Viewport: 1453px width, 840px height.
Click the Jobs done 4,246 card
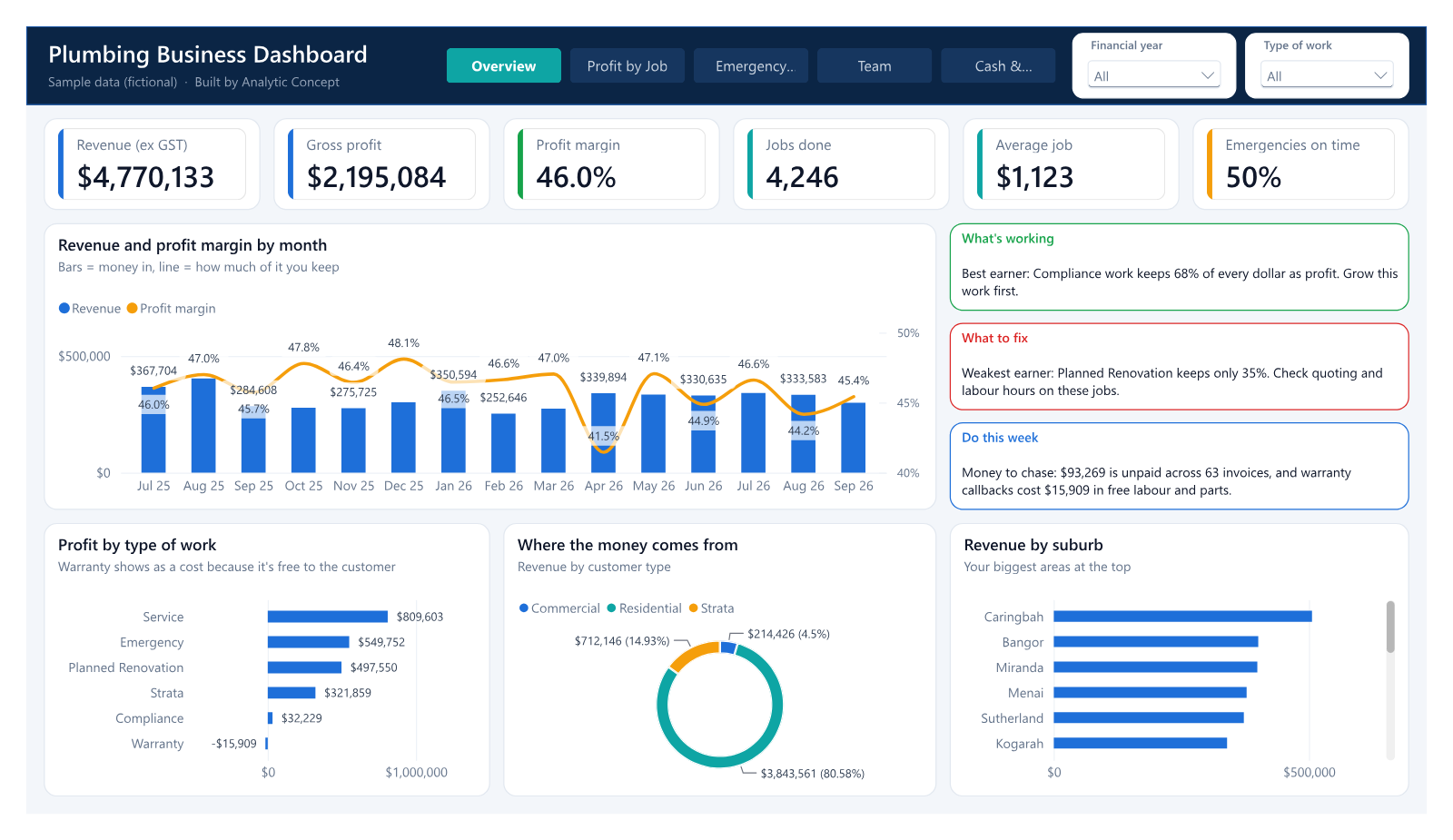point(841,163)
